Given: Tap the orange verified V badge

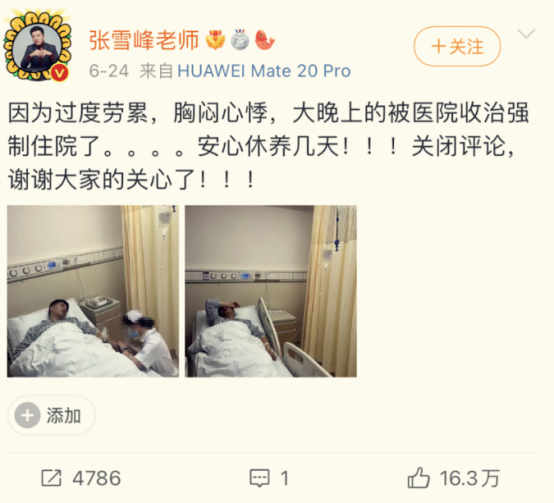Looking at the screenshot, I should tap(60, 73).
